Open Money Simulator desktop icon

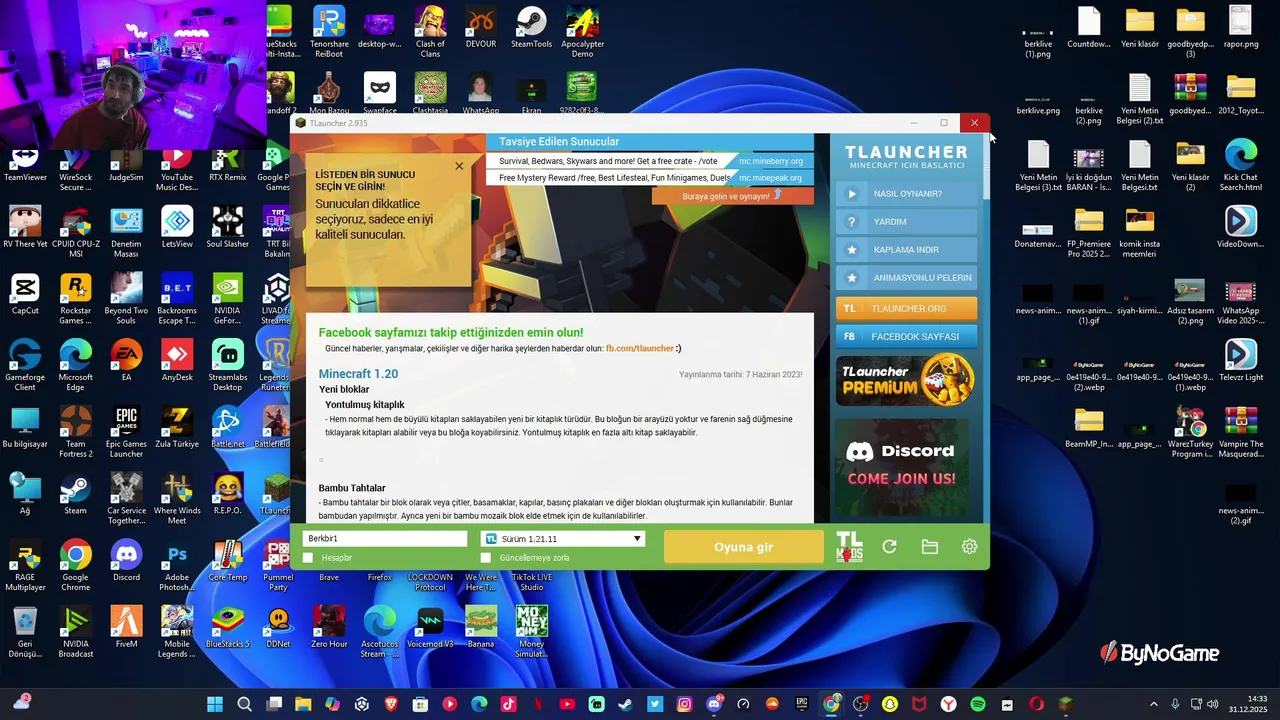point(531,632)
